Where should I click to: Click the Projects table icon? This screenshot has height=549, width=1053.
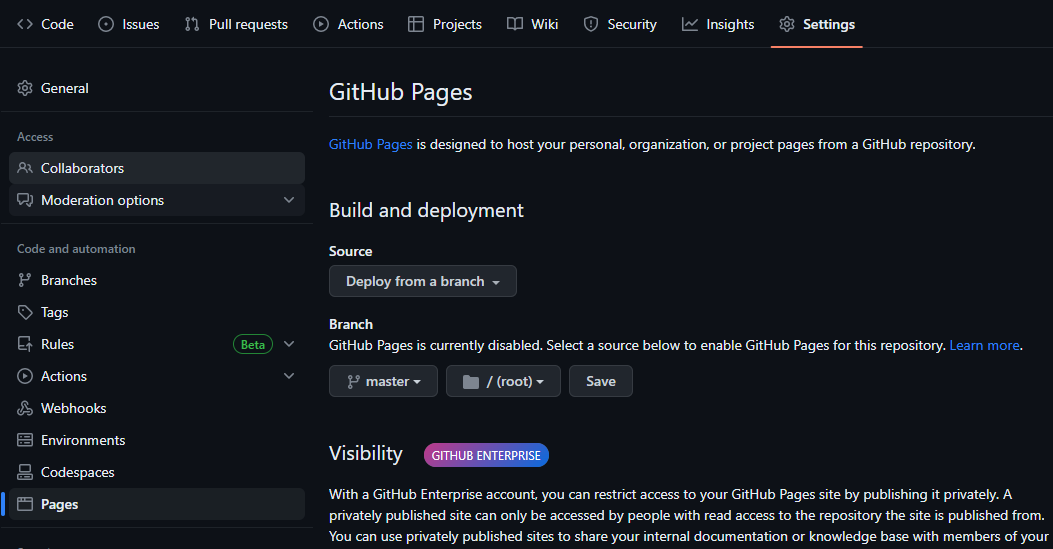coord(416,24)
